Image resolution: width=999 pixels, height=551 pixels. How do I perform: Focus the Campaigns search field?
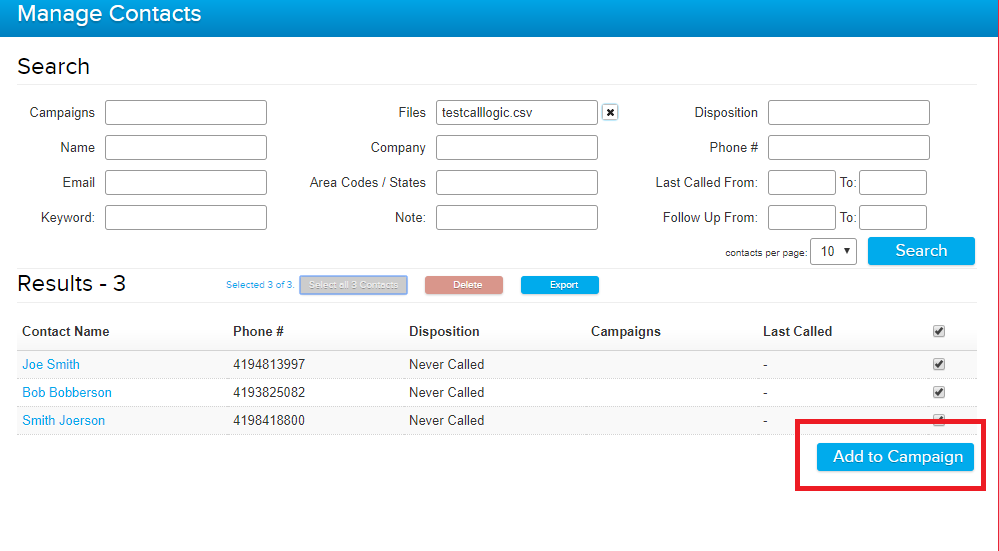(186, 113)
